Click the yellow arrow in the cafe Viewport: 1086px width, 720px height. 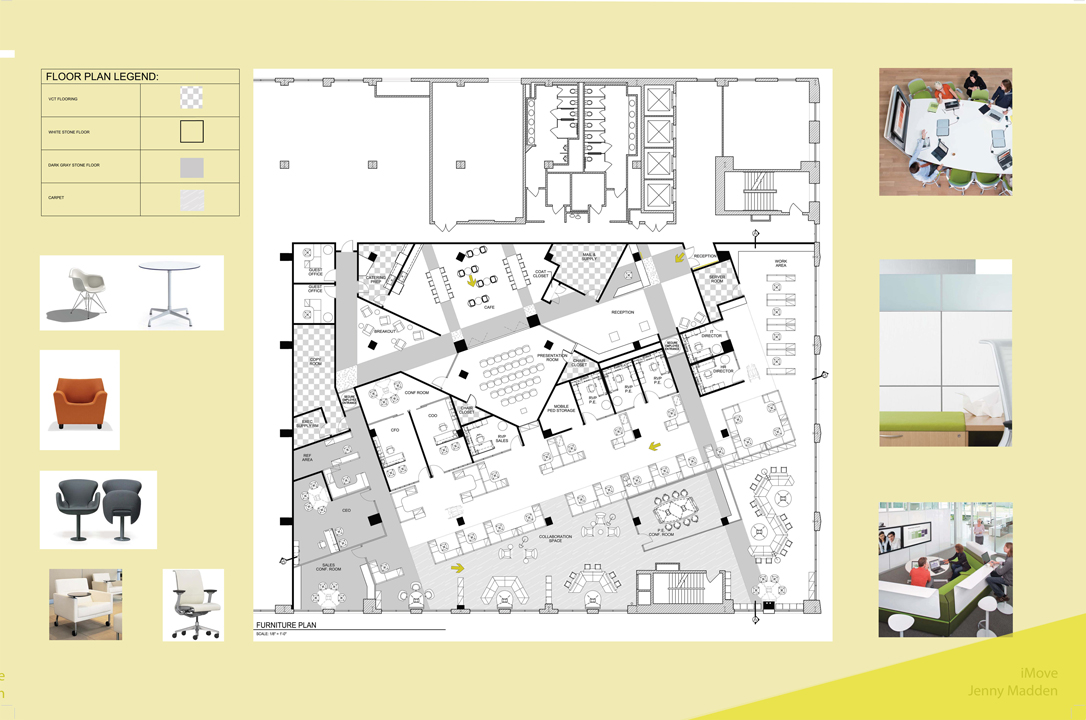(472, 280)
